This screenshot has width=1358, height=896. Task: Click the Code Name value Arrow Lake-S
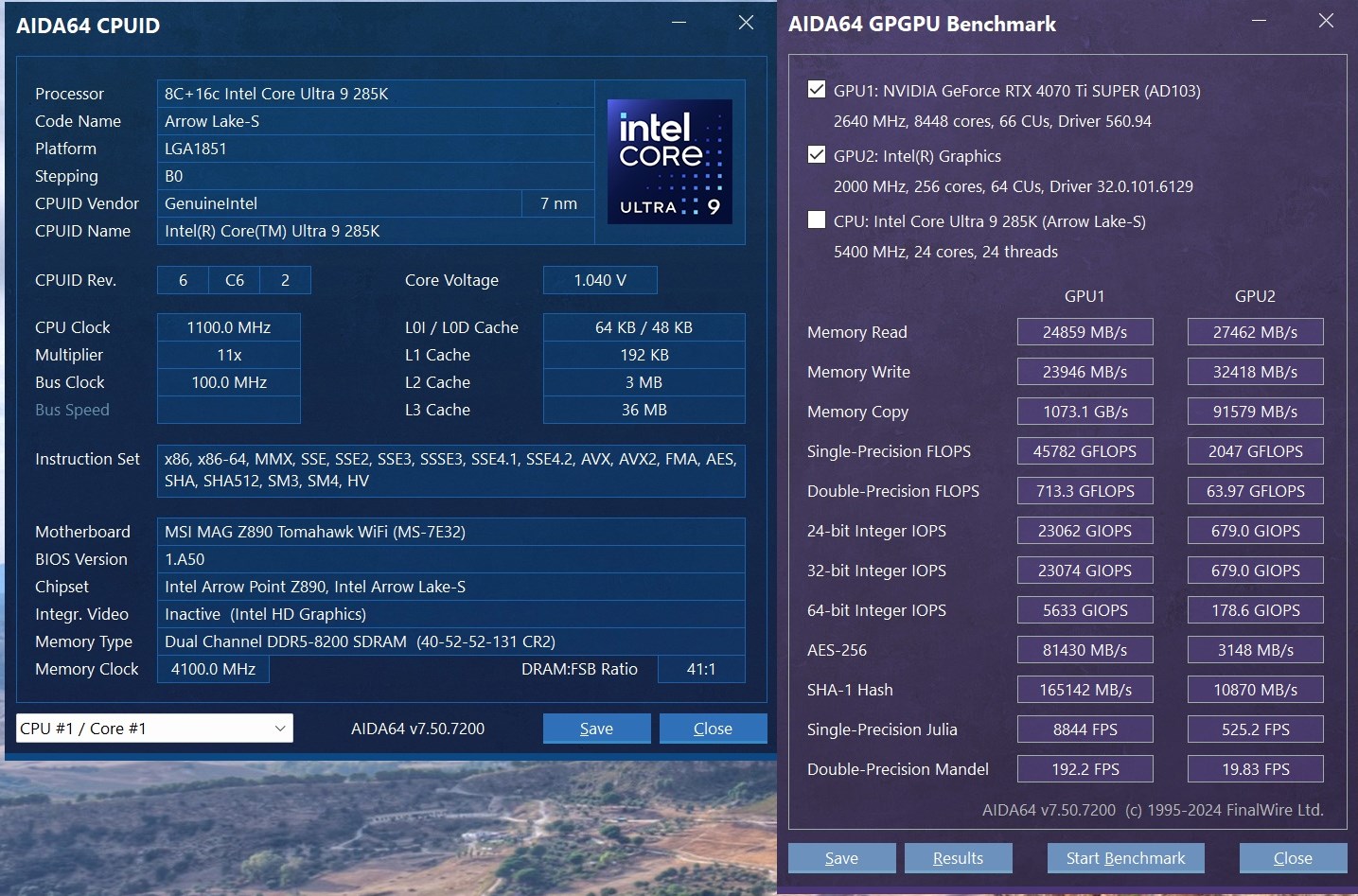[x=376, y=121]
